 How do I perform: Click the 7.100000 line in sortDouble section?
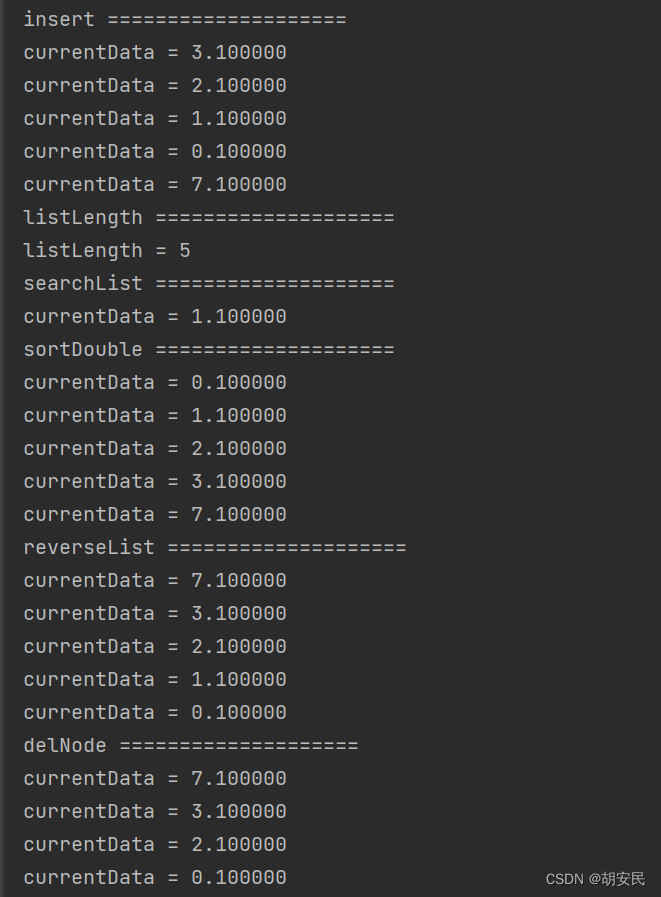[155, 514]
